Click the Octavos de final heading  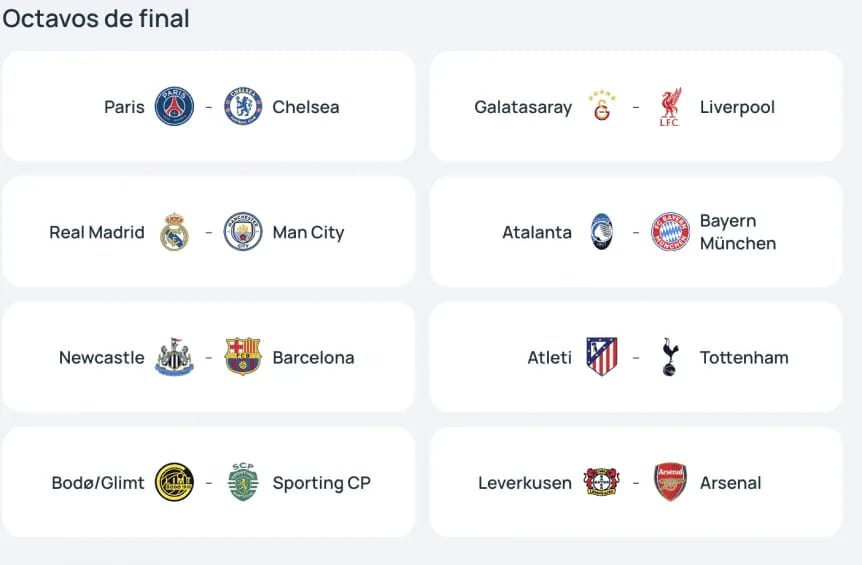click(x=96, y=18)
